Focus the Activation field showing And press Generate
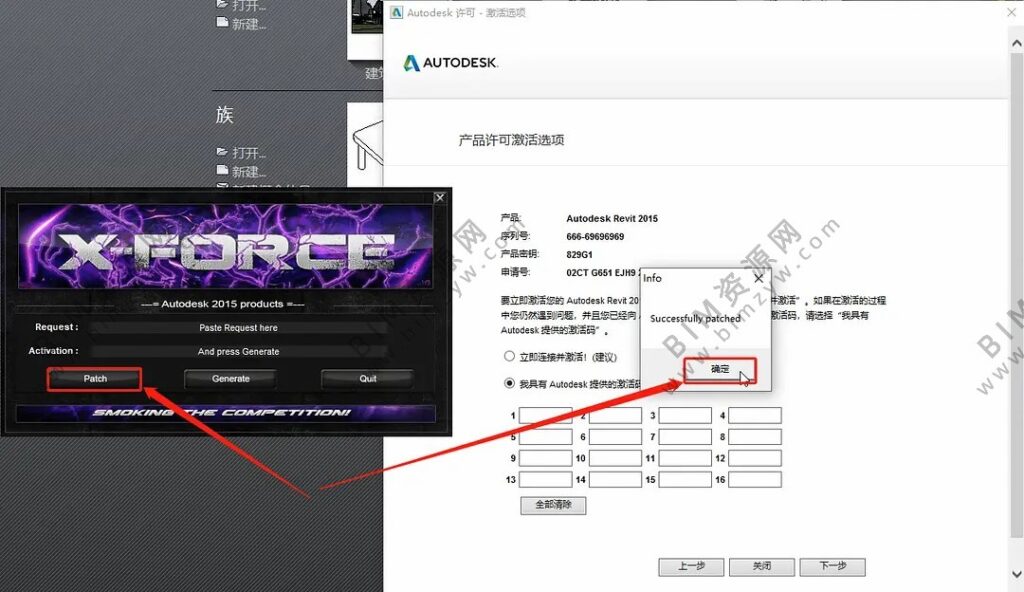1024x592 pixels. pyautogui.click(x=238, y=352)
